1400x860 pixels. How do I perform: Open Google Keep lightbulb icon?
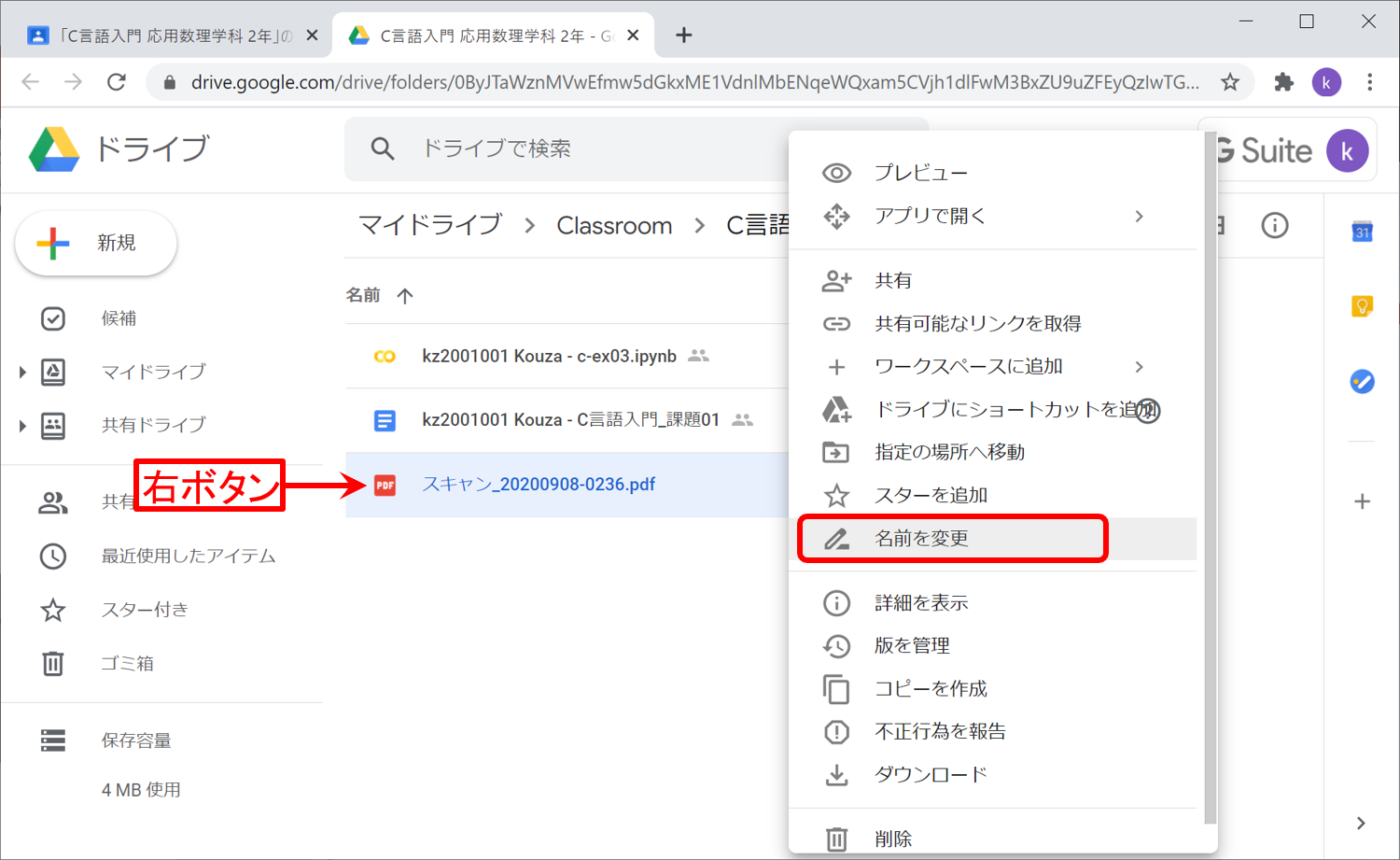click(x=1362, y=306)
